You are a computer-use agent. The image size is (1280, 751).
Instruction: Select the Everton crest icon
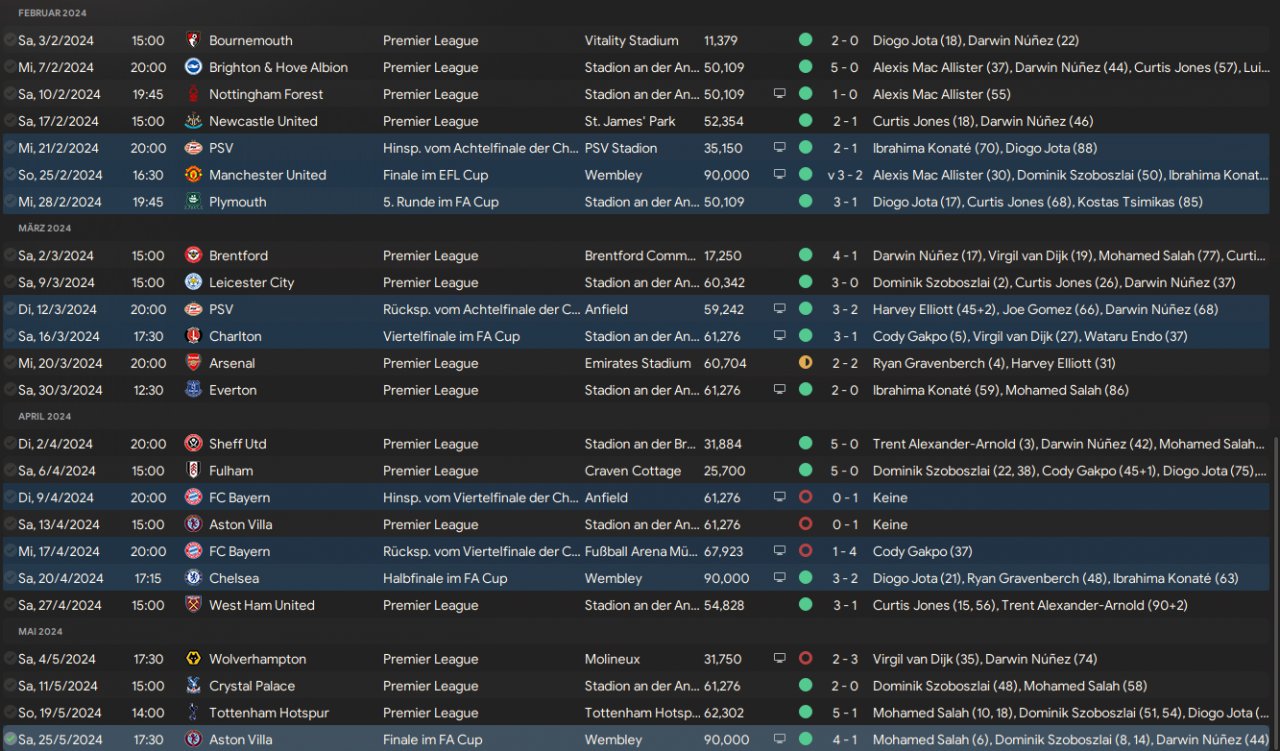tap(194, 391)
